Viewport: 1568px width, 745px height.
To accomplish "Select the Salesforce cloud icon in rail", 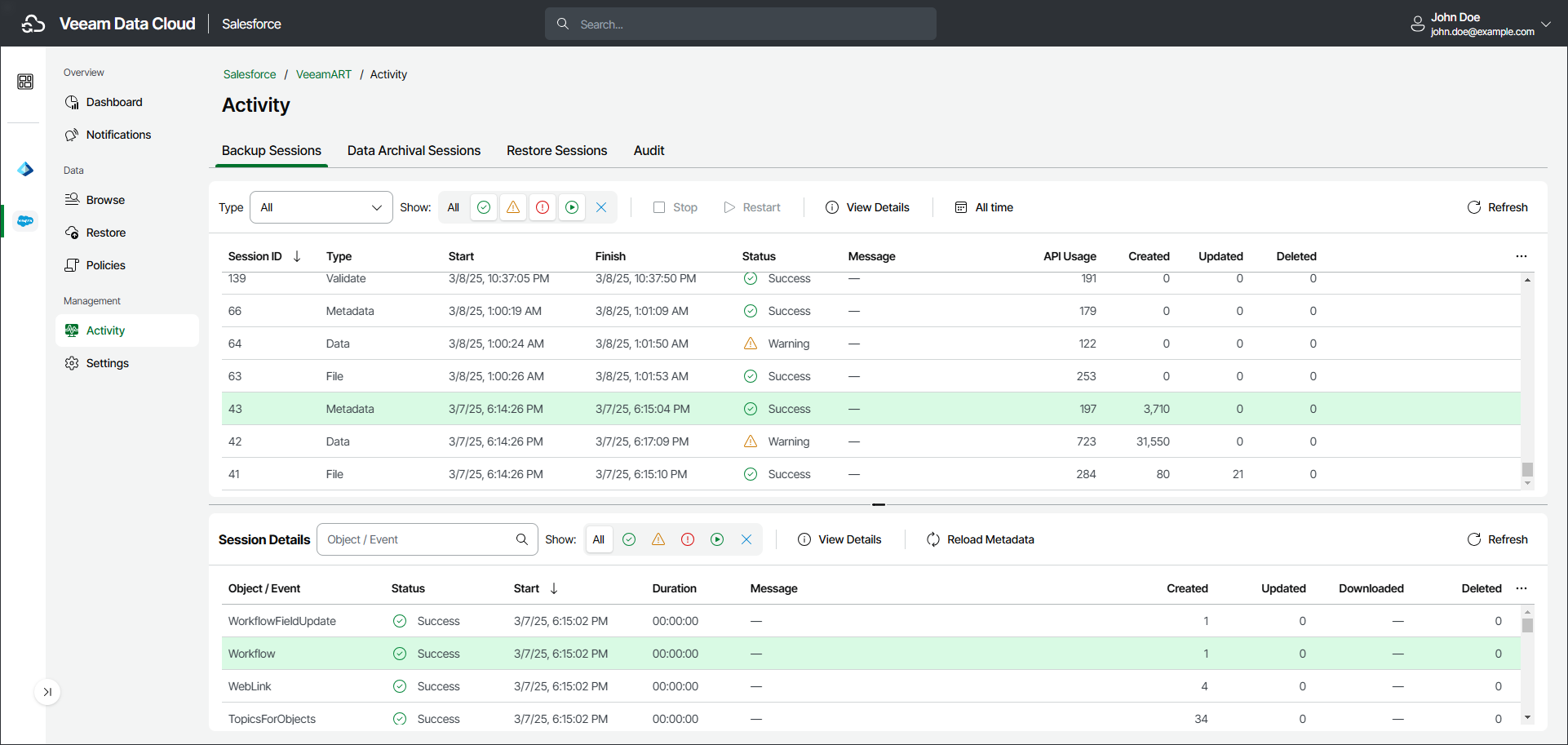I will [25, 221].
